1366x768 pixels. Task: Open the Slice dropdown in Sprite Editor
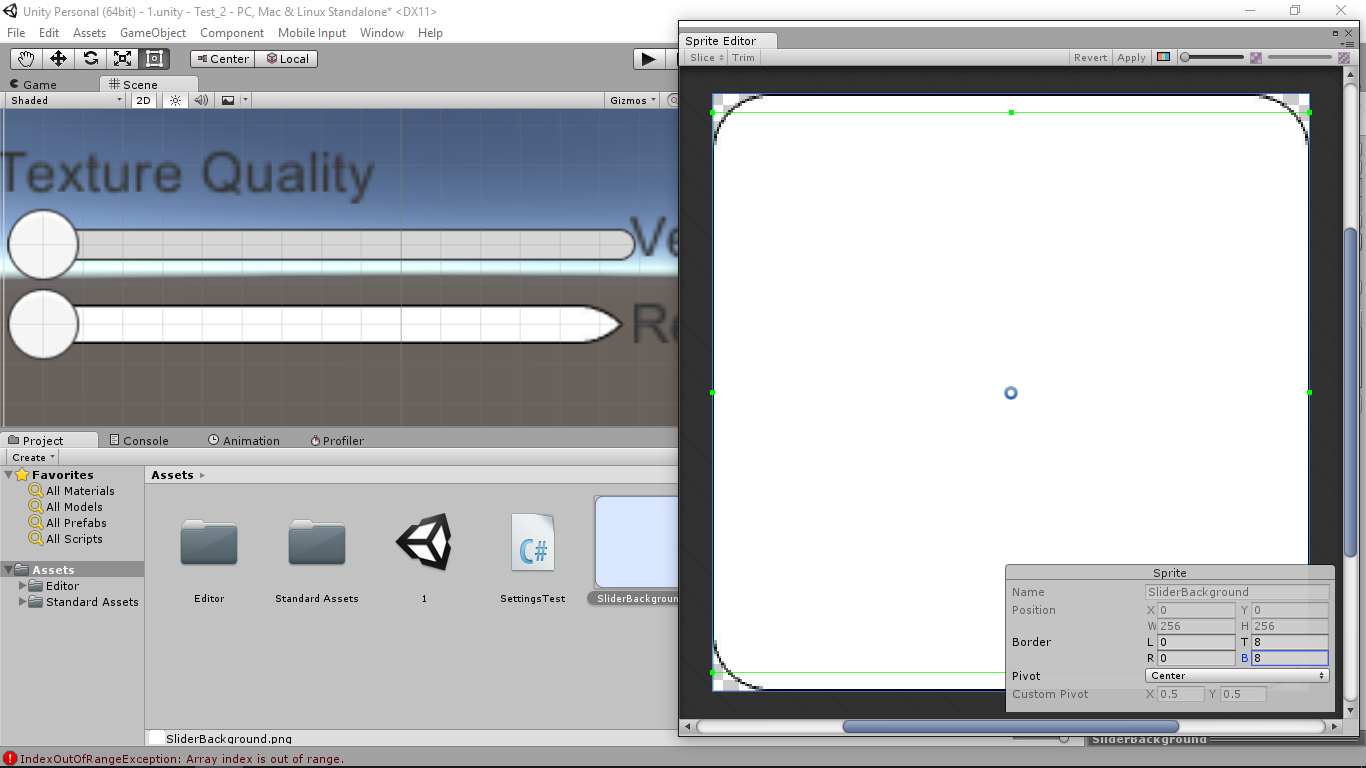tap(706, 57)
